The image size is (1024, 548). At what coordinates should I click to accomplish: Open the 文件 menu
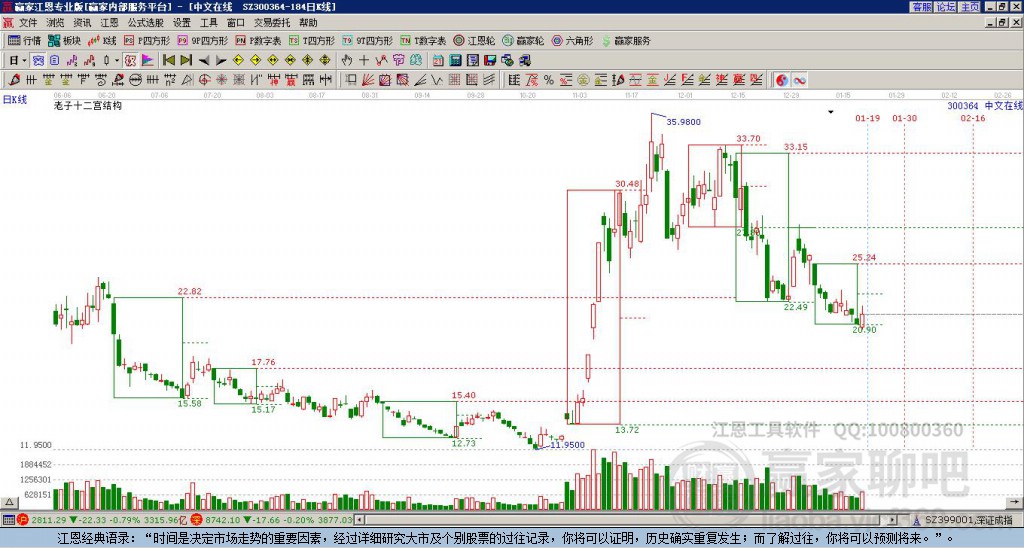tap(27, 23)
